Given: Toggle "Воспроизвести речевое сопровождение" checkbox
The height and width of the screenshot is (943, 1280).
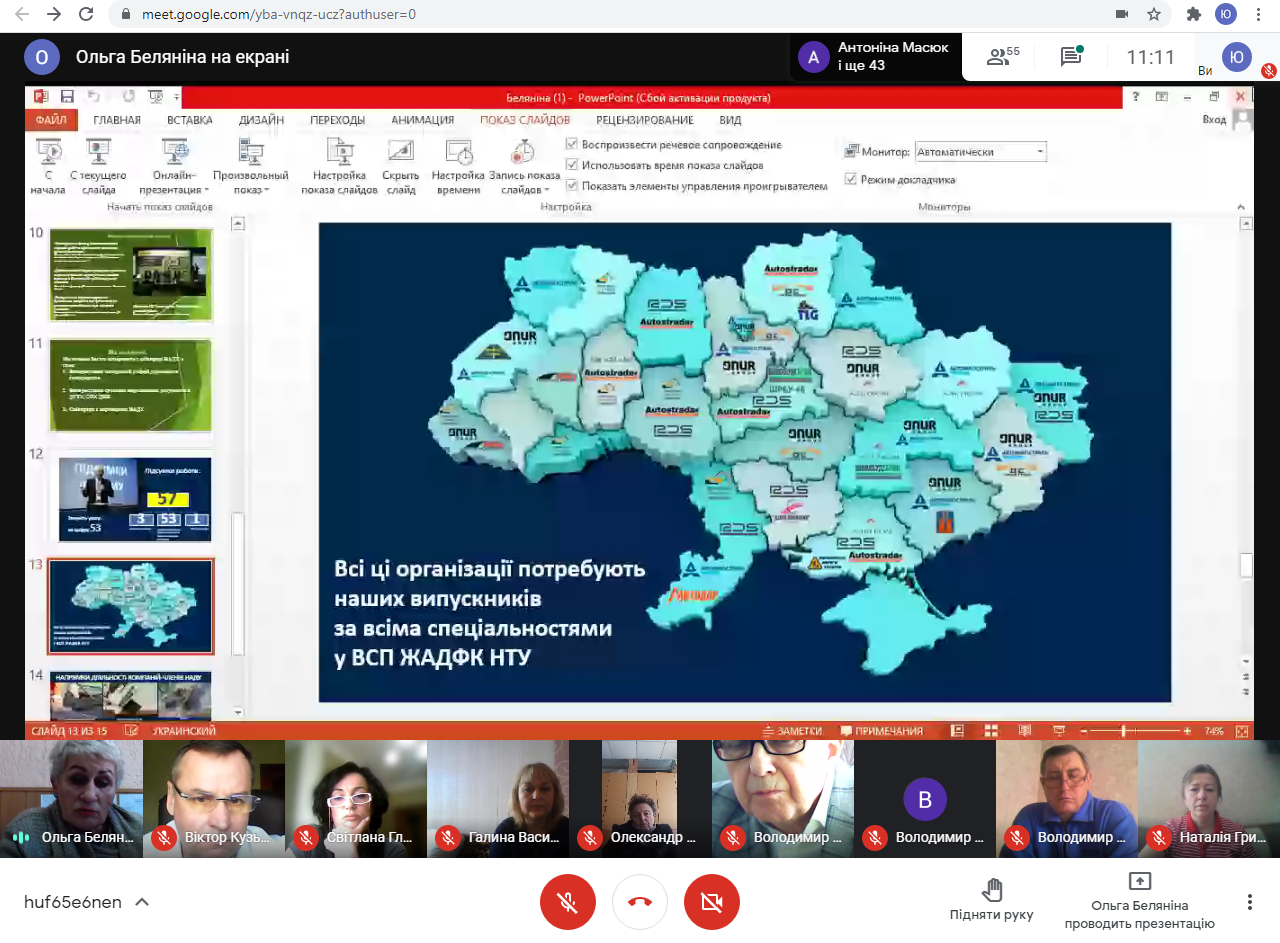Looking at the screenshot, I should click(572, 144).
